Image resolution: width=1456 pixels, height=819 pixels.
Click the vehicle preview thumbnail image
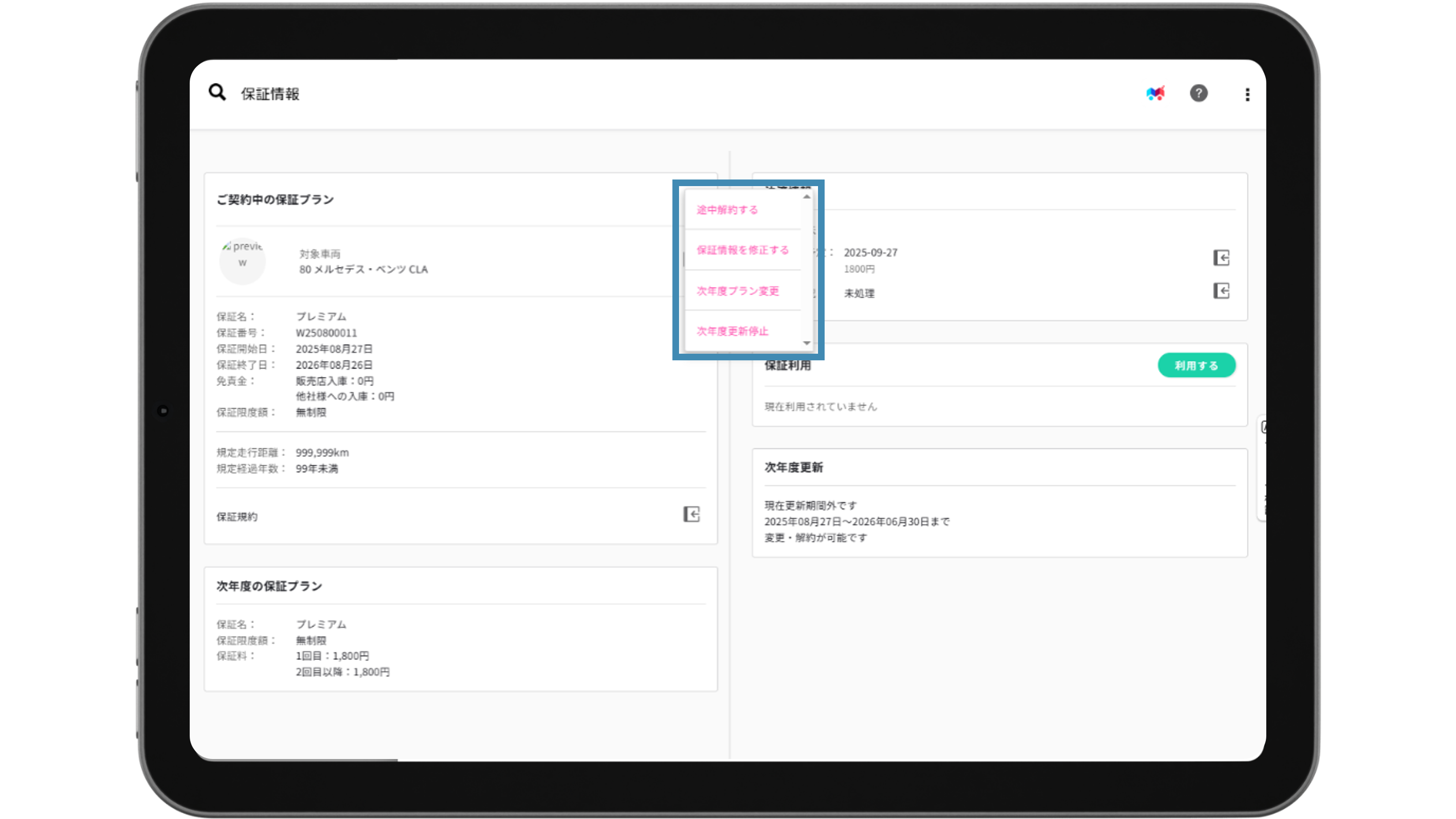(x=243, y=261)
